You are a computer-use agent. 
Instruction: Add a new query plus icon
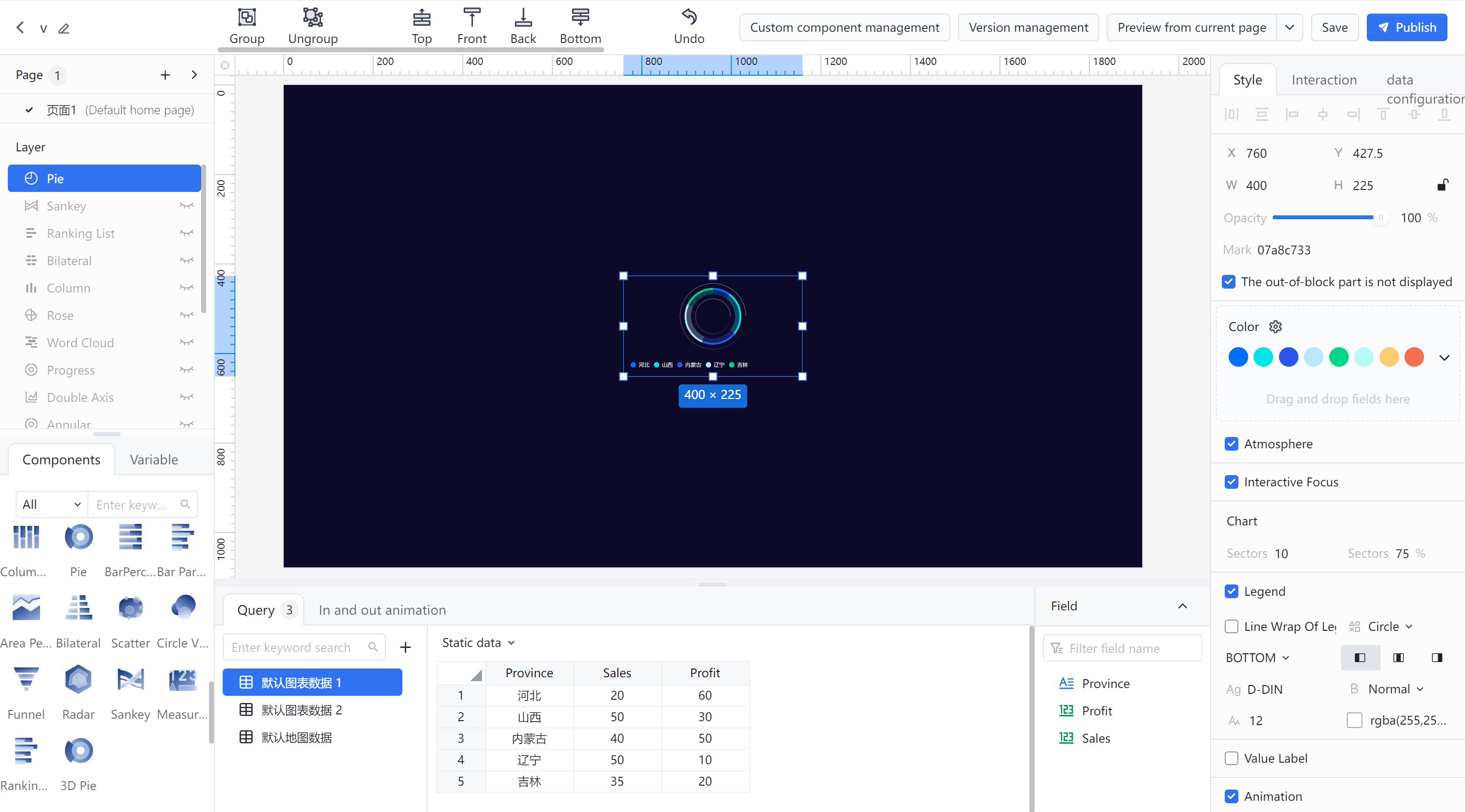click(x=405, y=647)
